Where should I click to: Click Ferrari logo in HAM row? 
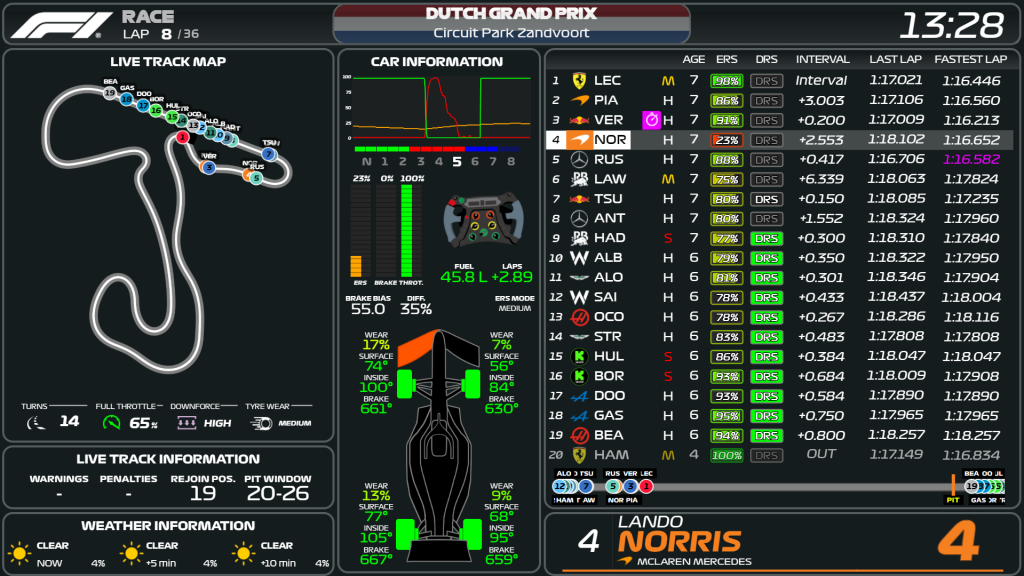(x=579, y=455)
